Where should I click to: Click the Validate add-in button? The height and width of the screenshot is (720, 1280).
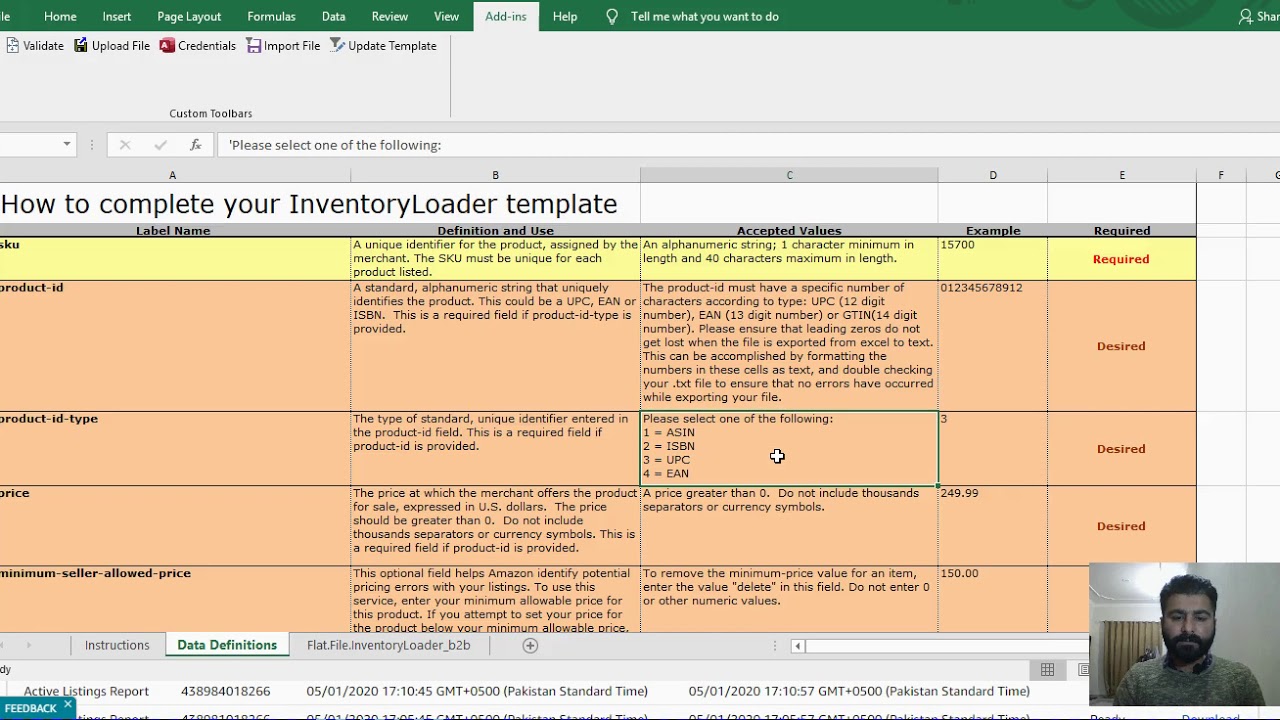coord(34,46)
